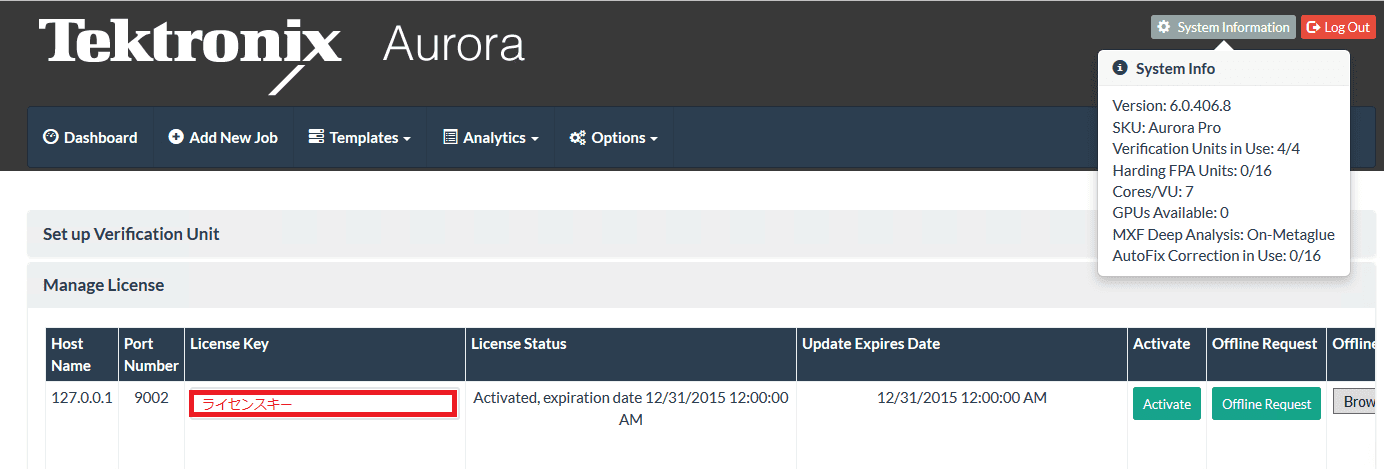1384x469 pixels.
Task: Click the plus icon beside Add New Job
Action: coord(176,137)
